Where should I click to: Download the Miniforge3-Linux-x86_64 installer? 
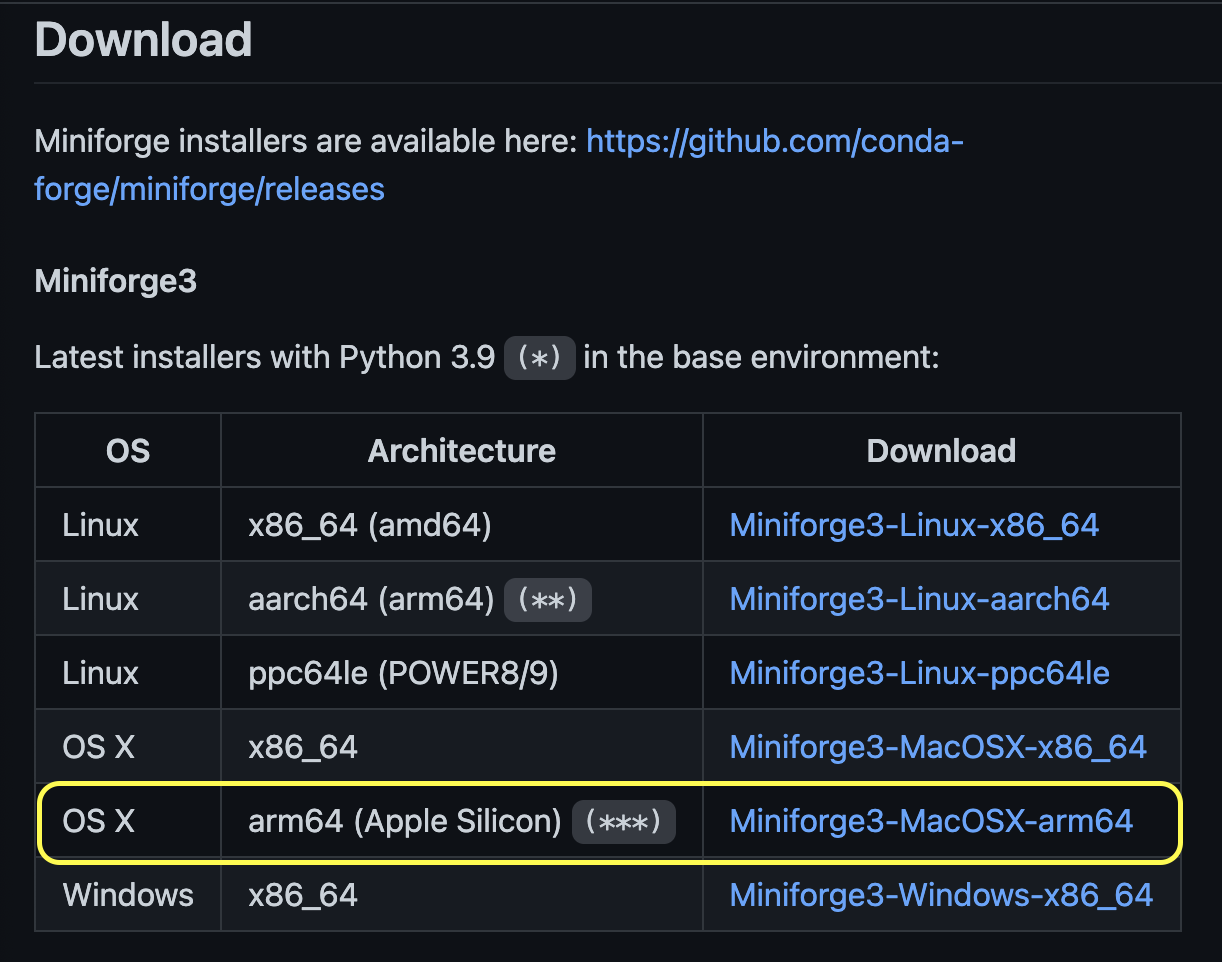coord(914,525)
